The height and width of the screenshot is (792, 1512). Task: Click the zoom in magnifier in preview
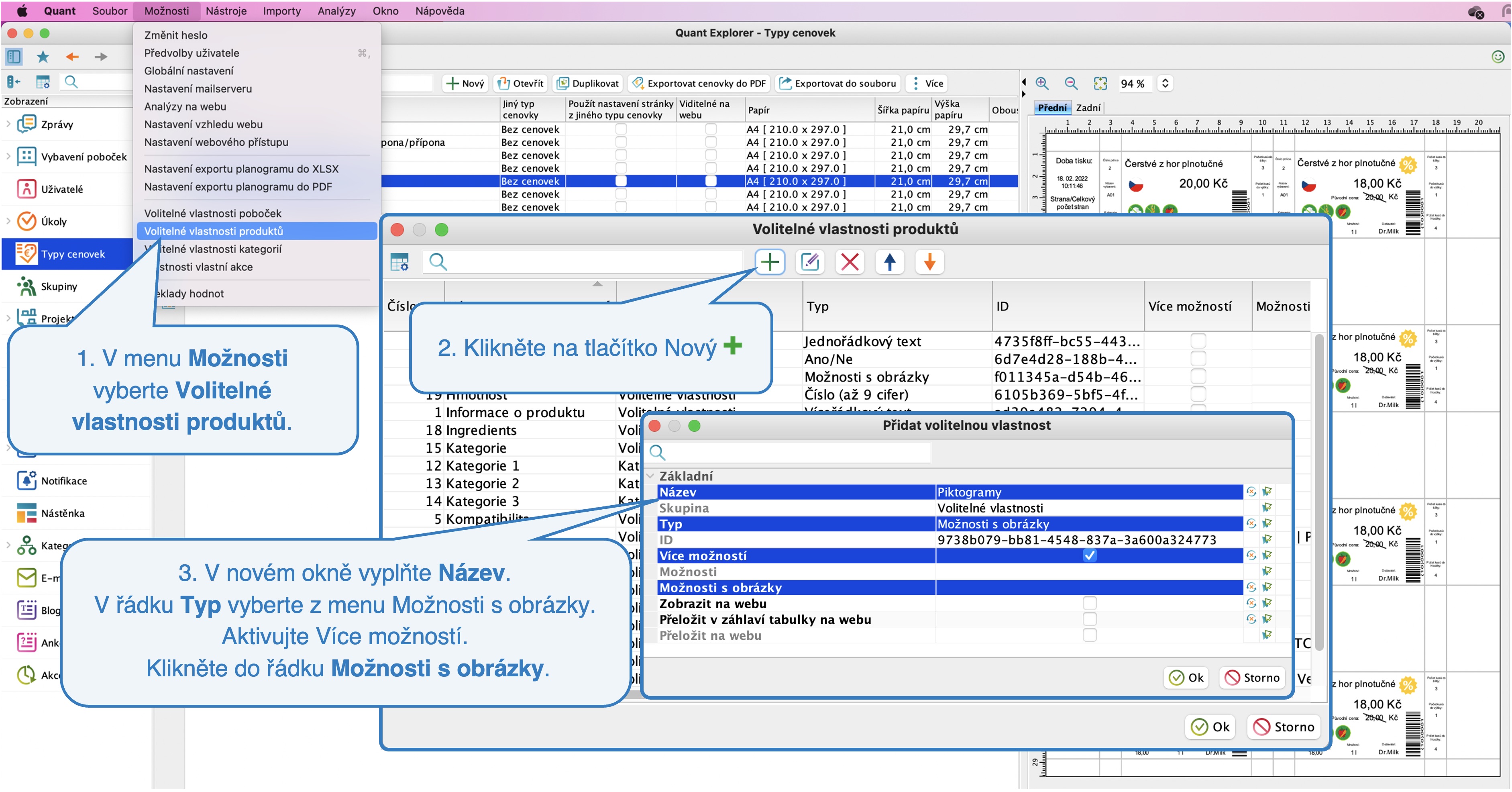(x=1042, y=84)
